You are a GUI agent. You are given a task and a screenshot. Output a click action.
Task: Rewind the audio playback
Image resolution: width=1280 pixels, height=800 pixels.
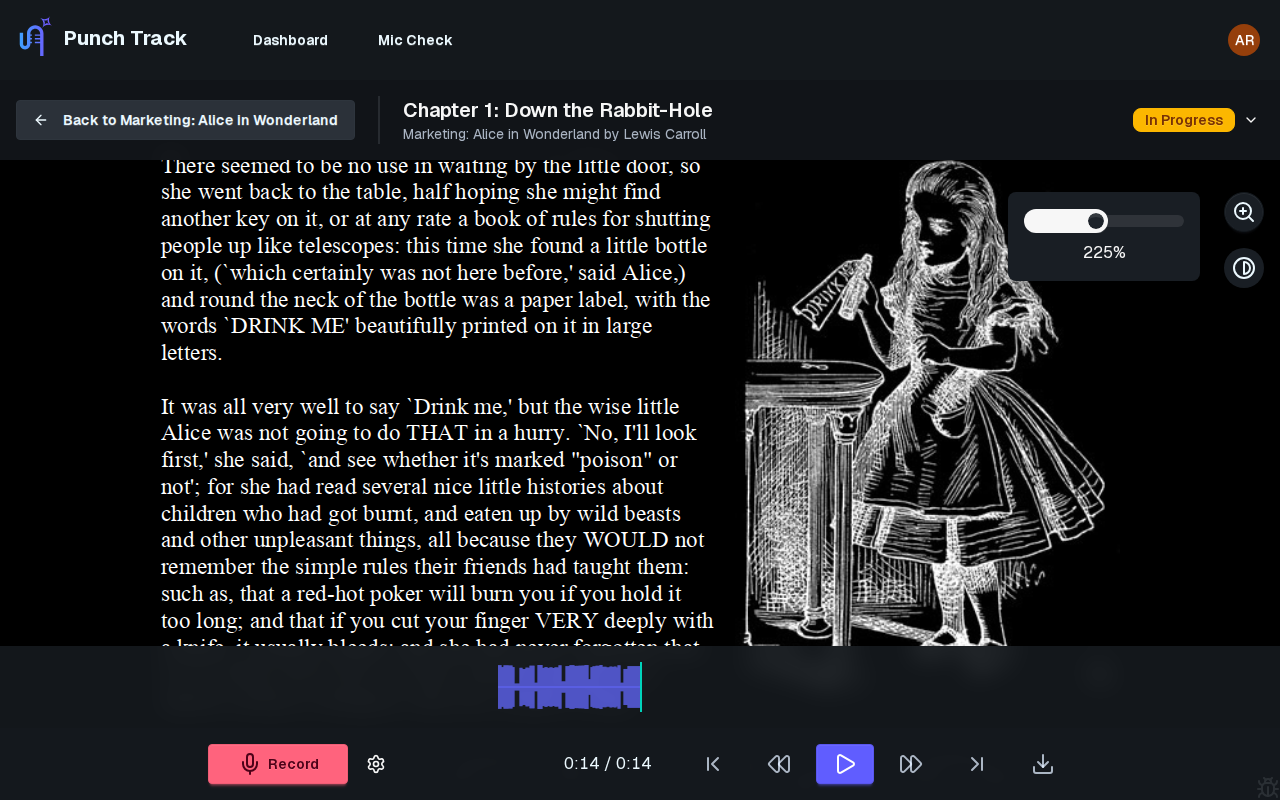(779, 763)
